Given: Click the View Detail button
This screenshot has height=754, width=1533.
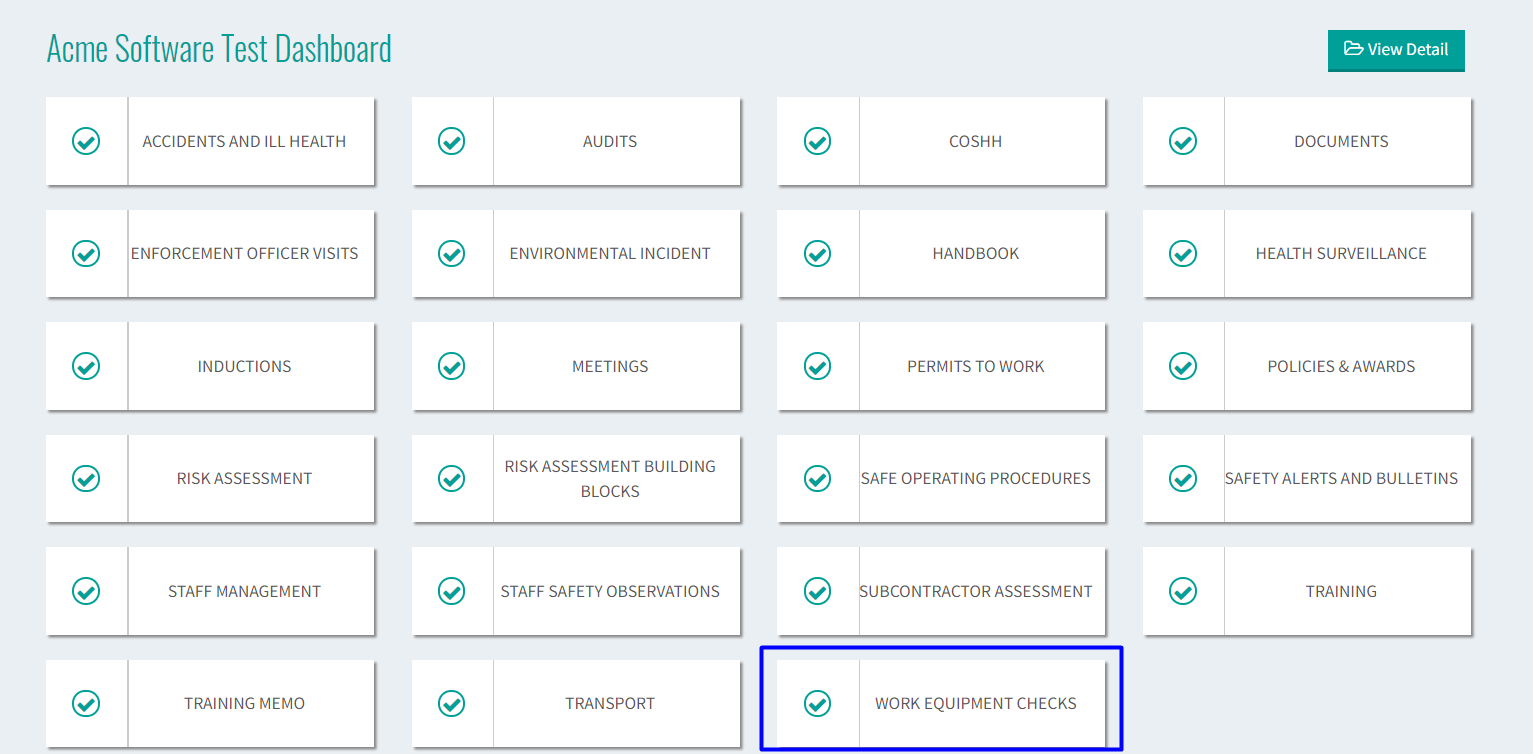Looking at the screenshot, I should tap(1396, 50).
